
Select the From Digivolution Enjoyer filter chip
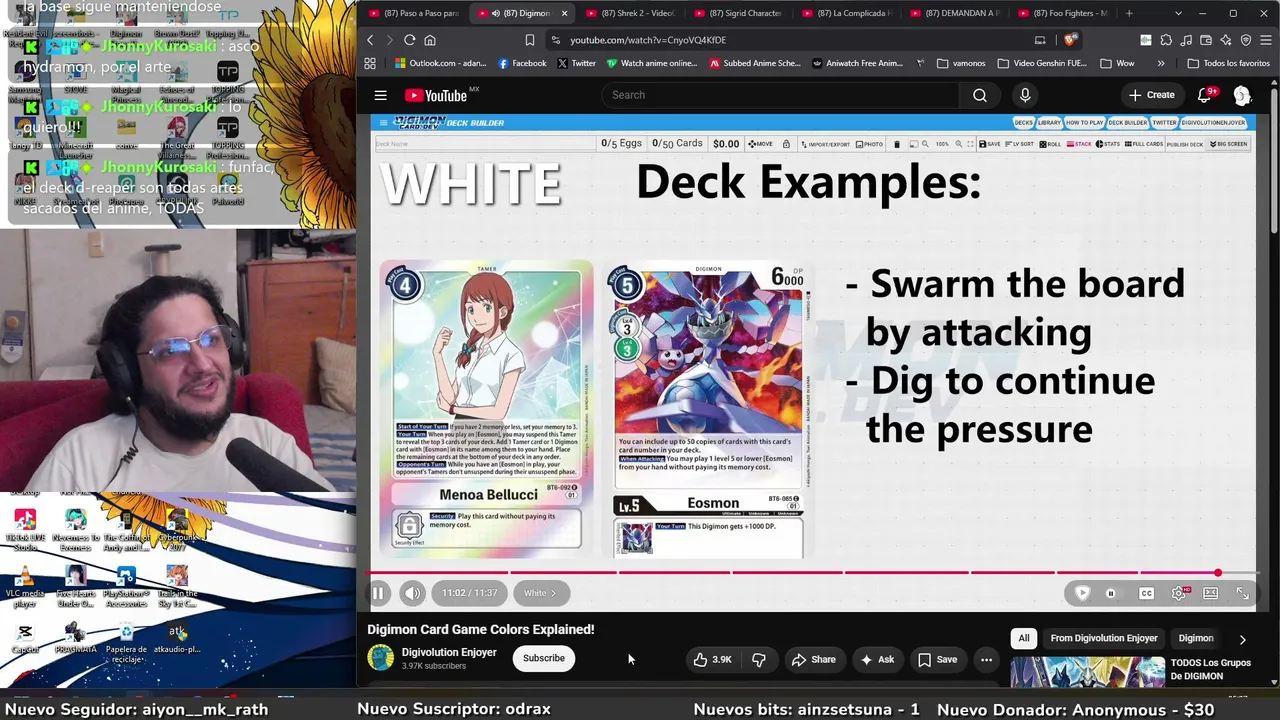click(x=1104, y=638)
